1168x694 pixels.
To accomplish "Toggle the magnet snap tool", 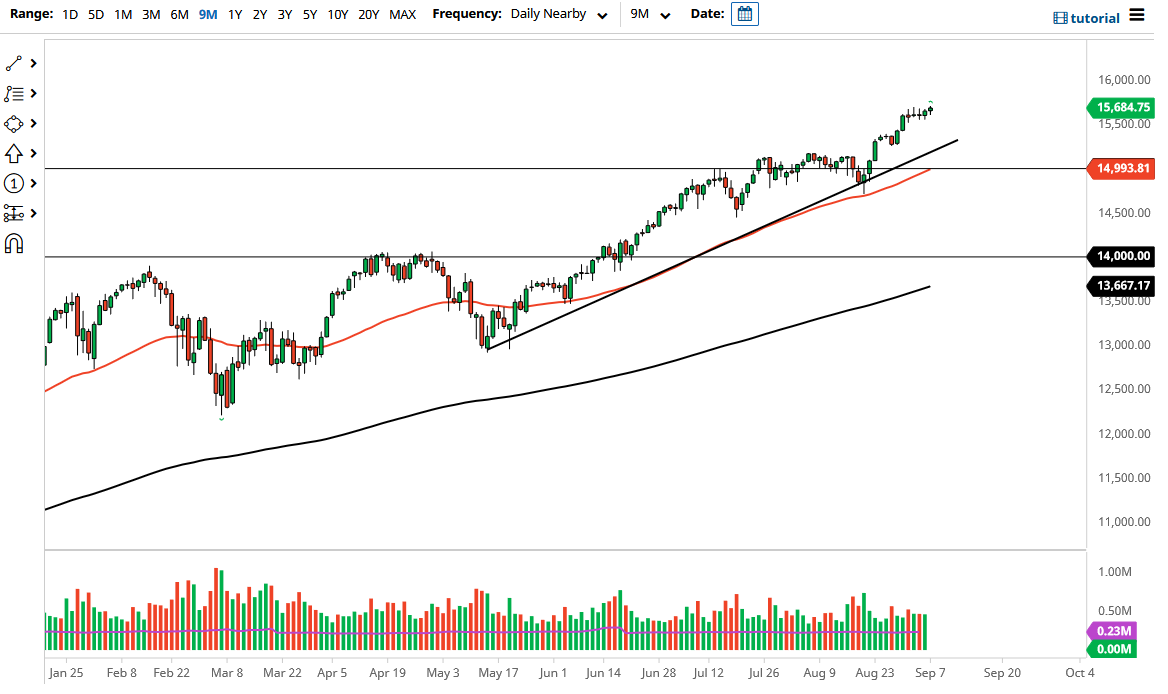I will point(14,243).
